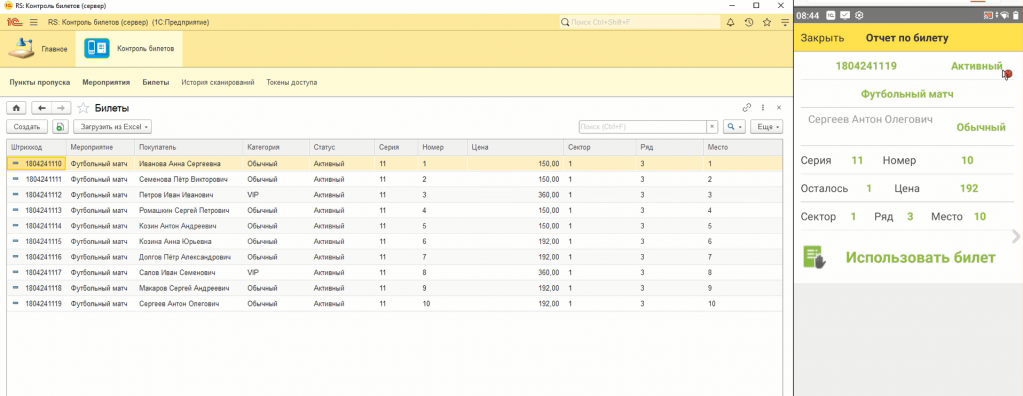Viewport: 1023px width, 396px height.
Task: Select ticket row 1804241119
Action: point(395,303)
